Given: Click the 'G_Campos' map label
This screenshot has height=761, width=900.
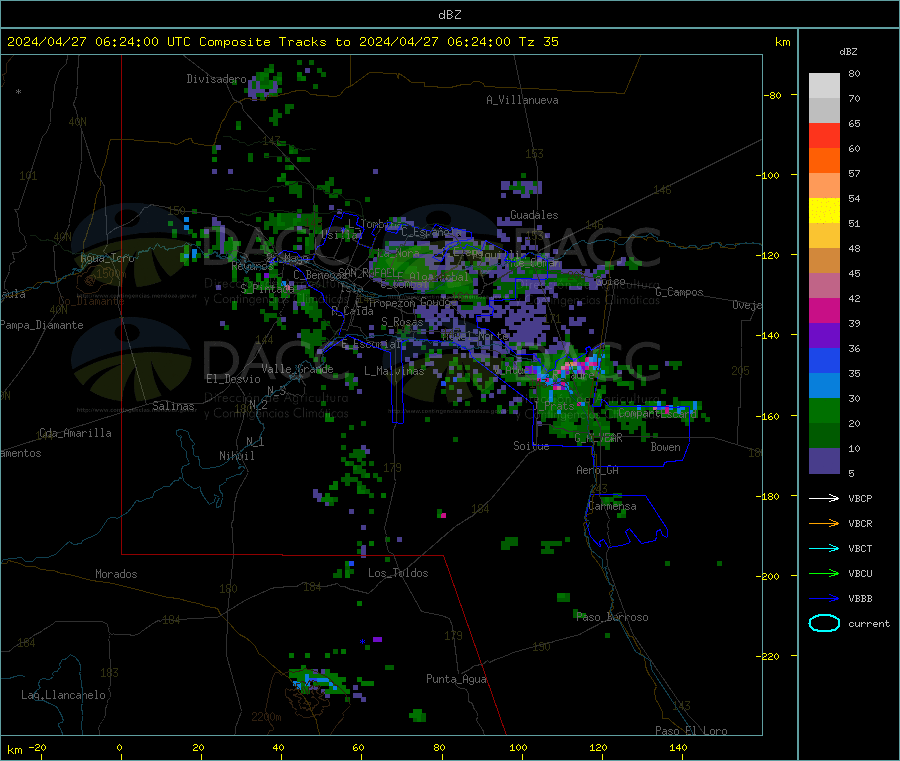Looking at the screenshot, I should click(679, 292).
